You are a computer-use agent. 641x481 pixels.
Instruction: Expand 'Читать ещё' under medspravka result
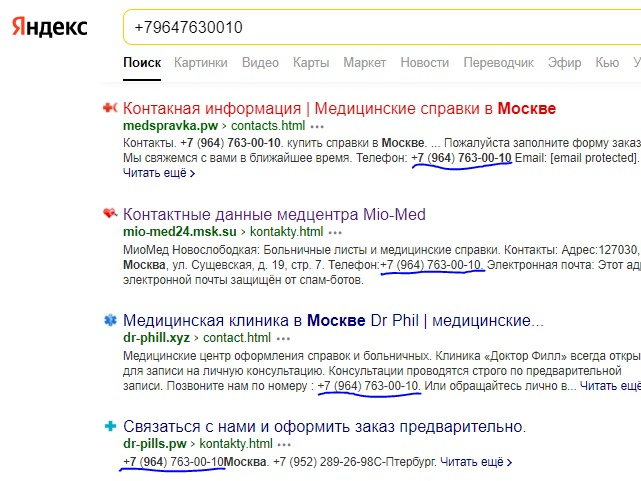click(x=158, y=172)
